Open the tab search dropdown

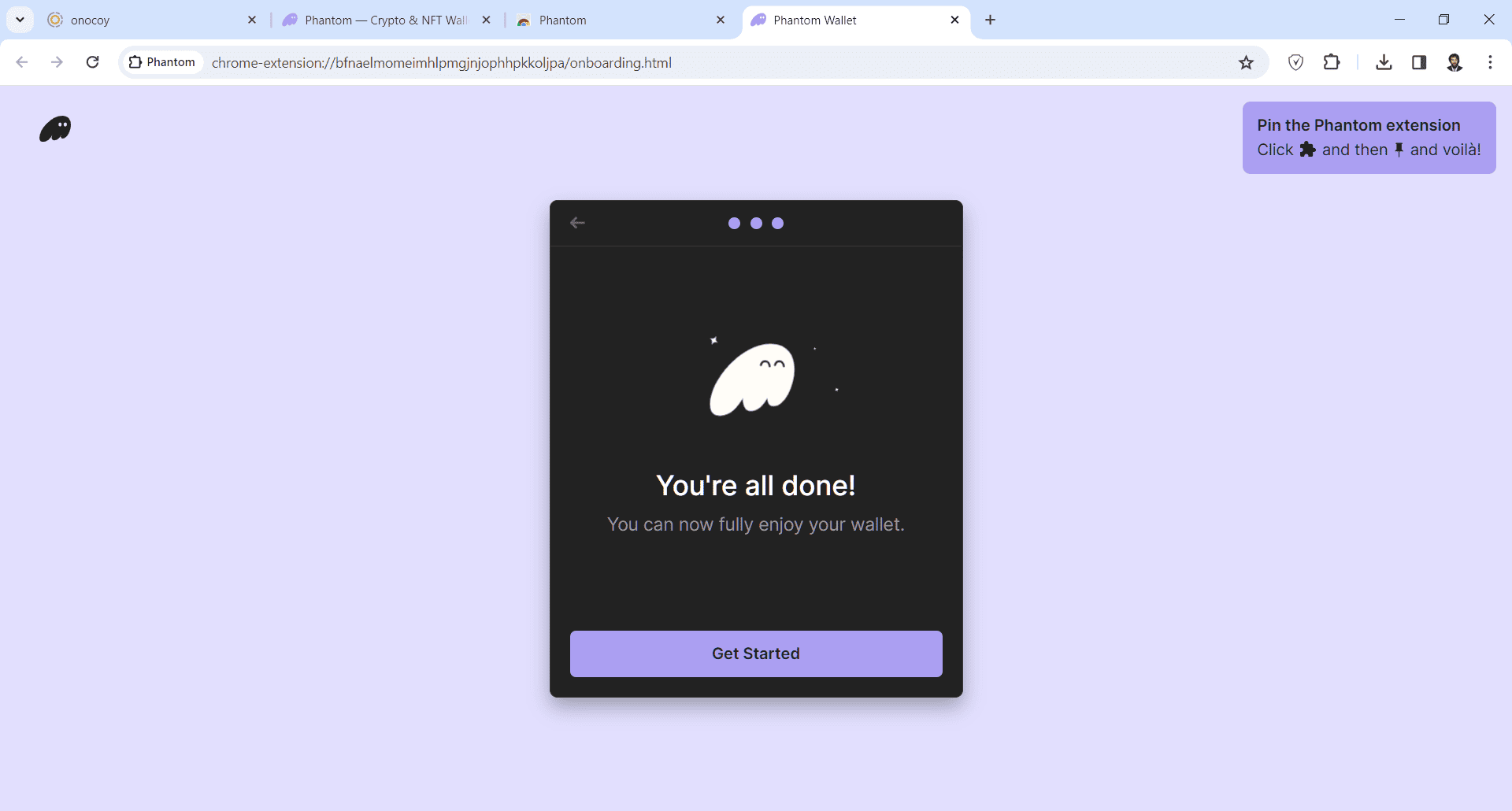click(20, 20)
